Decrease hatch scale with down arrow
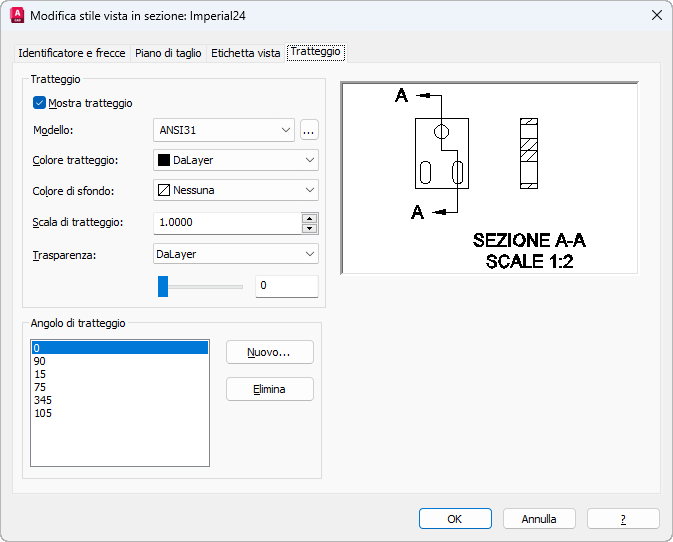The image size is (673, 542). pos(310,228)
